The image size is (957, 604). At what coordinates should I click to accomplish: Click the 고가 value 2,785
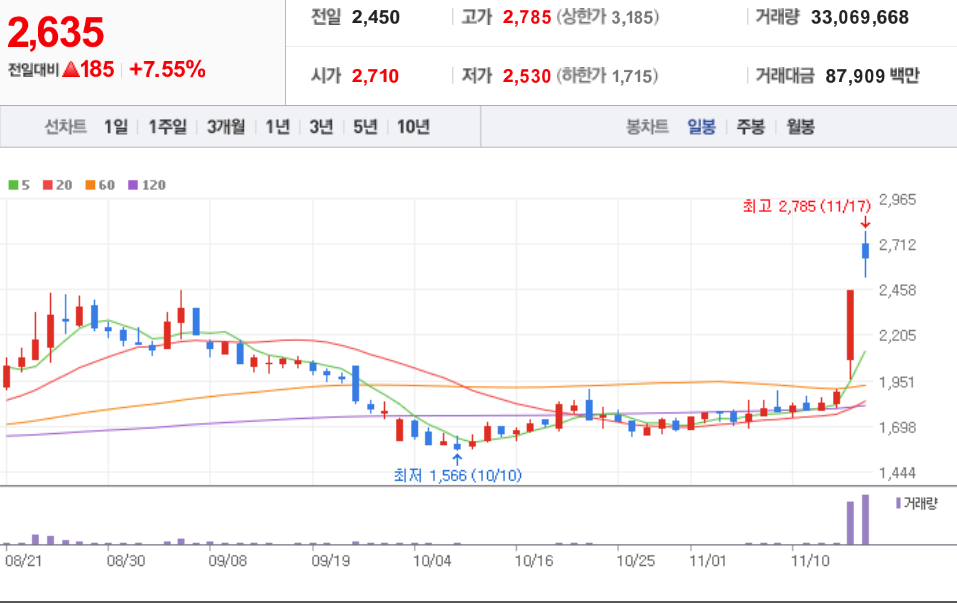(527, 18)
